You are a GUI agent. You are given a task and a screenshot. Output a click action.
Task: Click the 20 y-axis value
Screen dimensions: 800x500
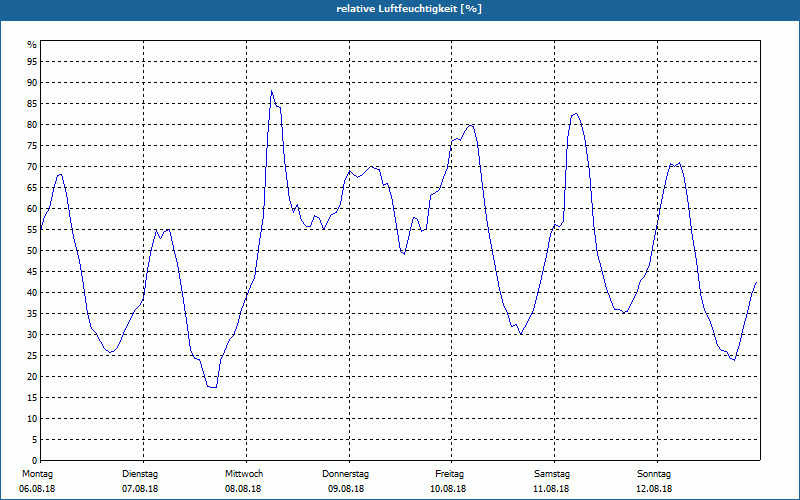click(32, 377)
